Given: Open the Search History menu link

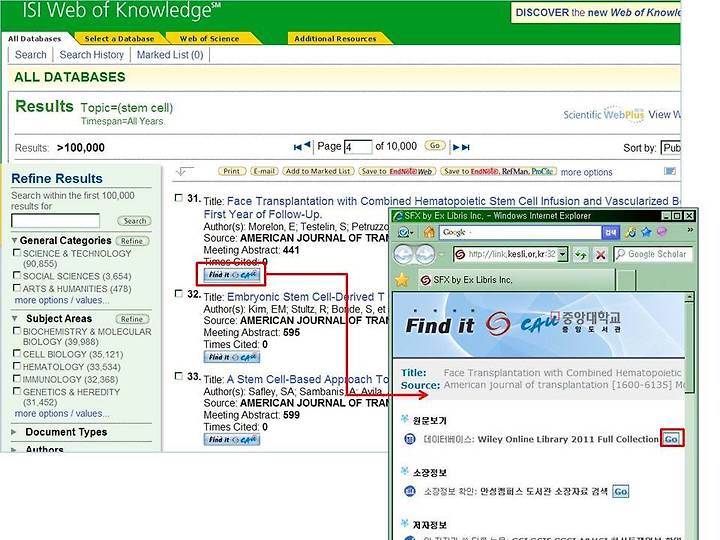Looking at the screenshot, I should click(91, 55).
